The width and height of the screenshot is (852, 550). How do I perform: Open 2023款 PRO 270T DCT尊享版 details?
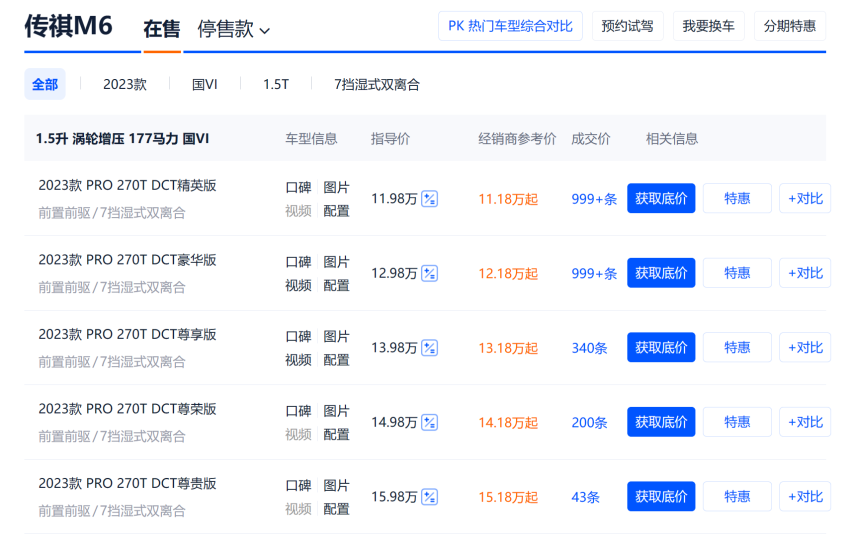[127, 334]
